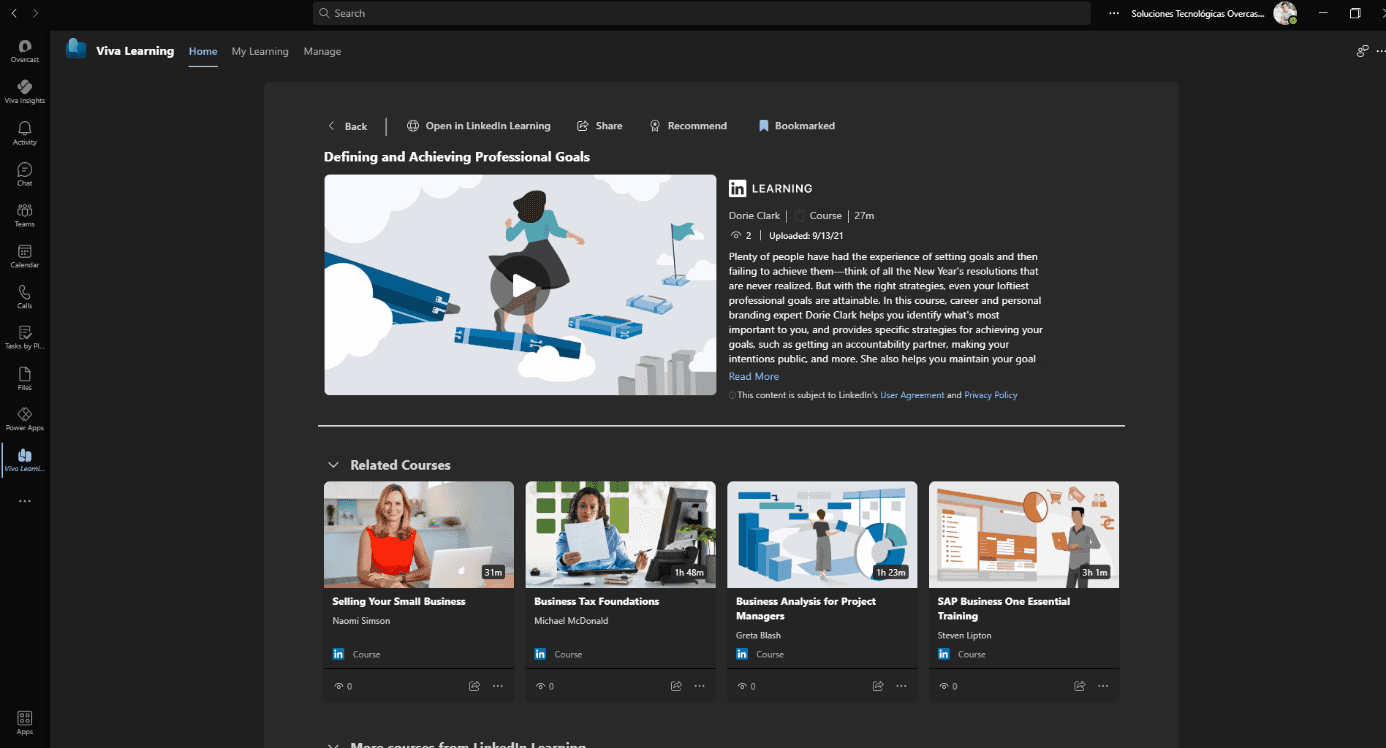The height and width of the screenshot is (748, 1386).
Task: Click the Business Tax Foundations title
Action: [x=597, y=602]
